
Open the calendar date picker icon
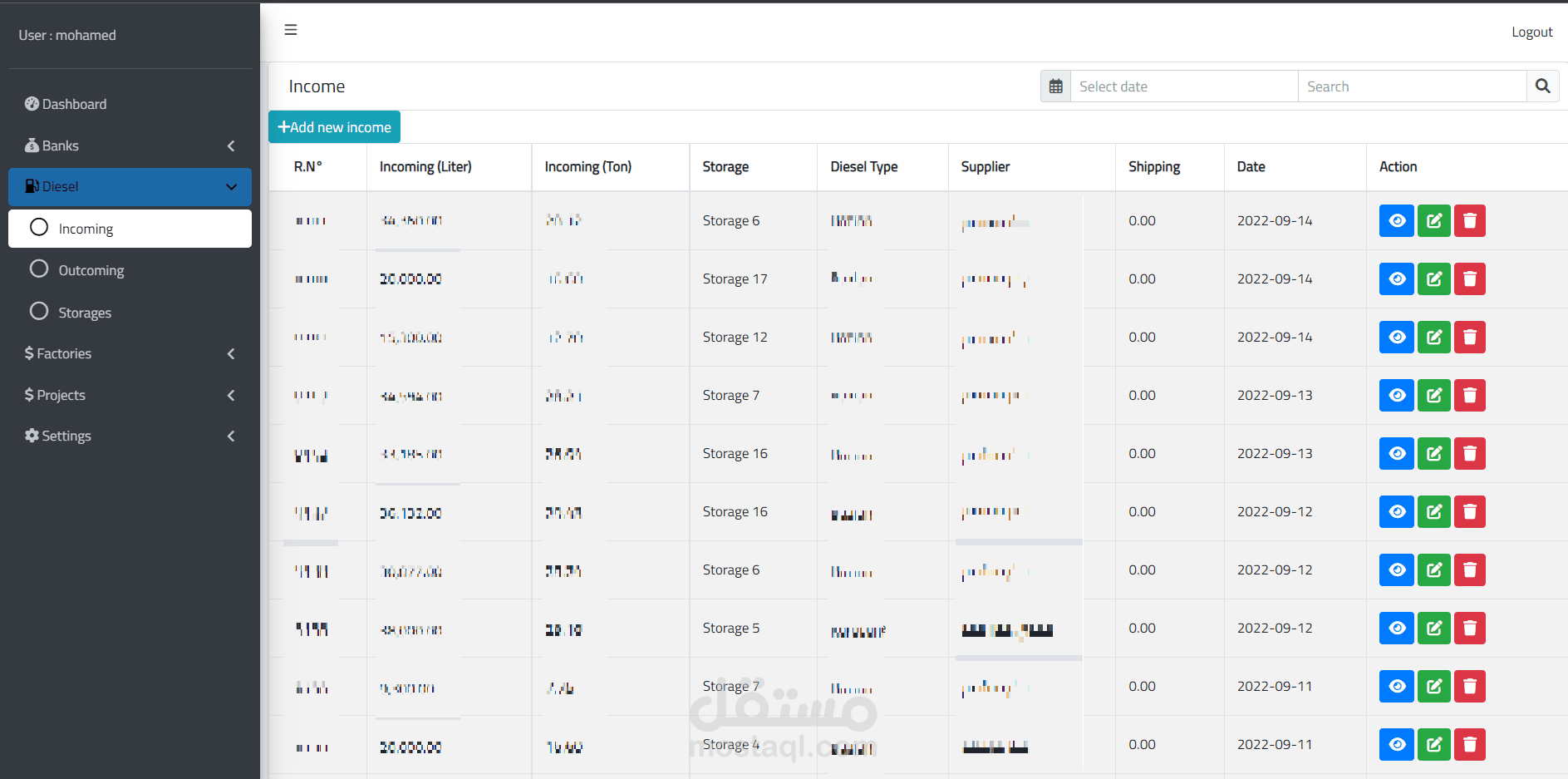pos(1055,86)
